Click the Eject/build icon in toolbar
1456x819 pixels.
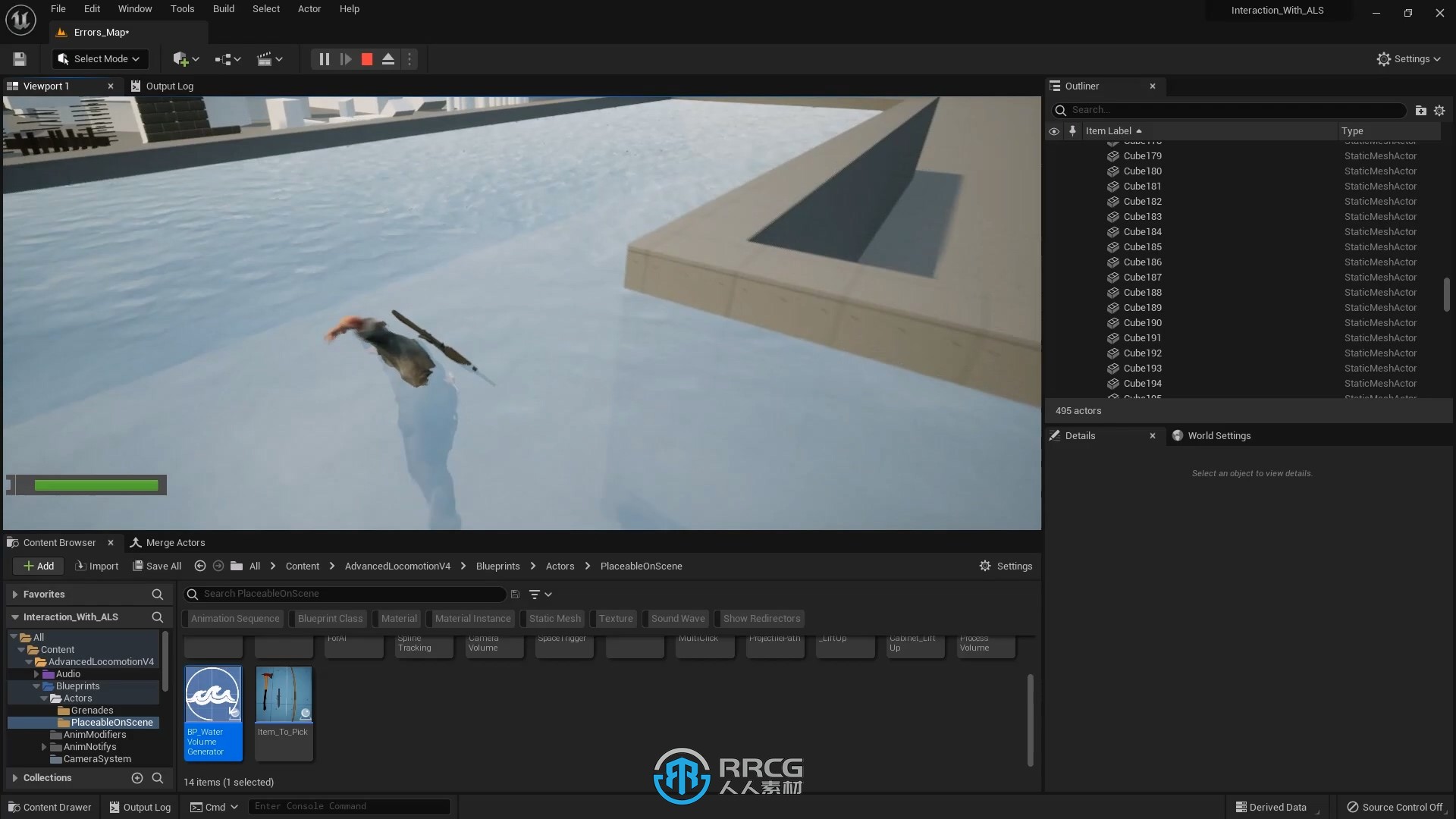[x=389, y=59]
